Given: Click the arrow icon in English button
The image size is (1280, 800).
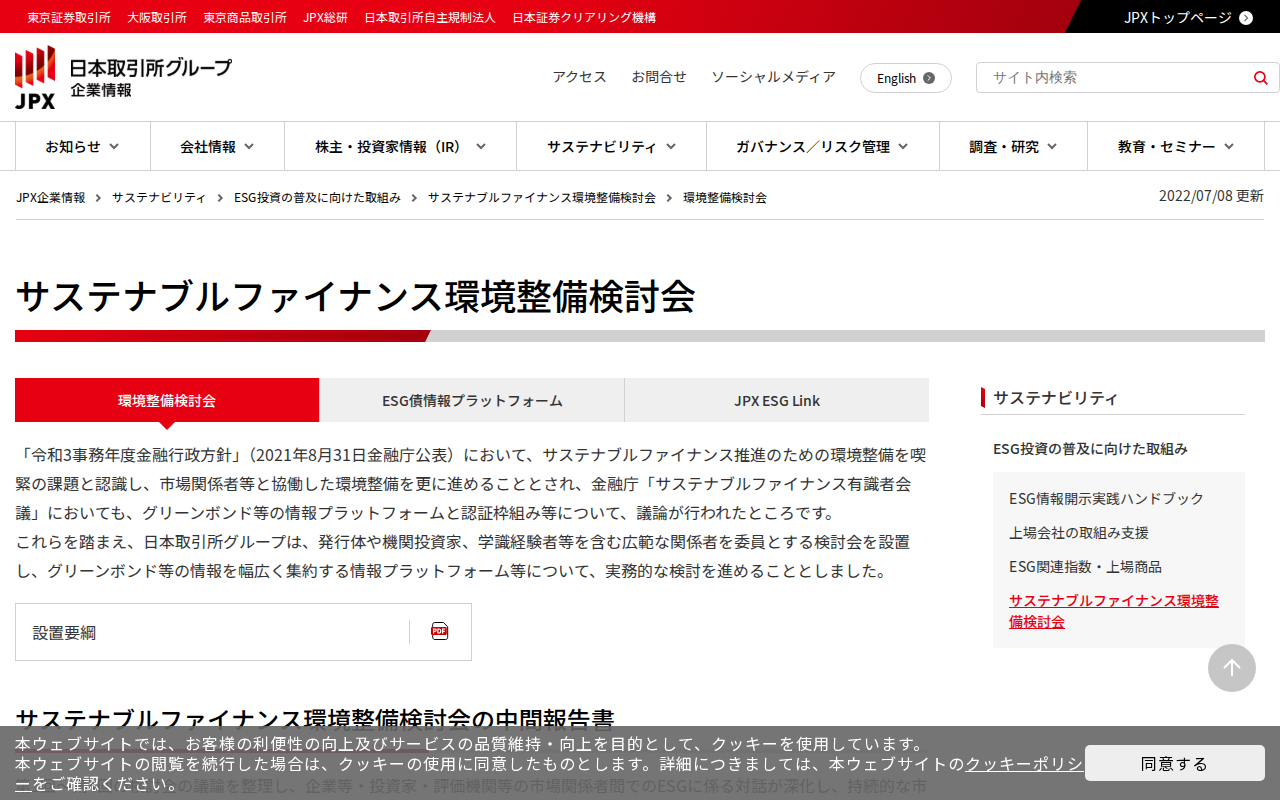Looking at the screenshot, I should pos(929,78).
